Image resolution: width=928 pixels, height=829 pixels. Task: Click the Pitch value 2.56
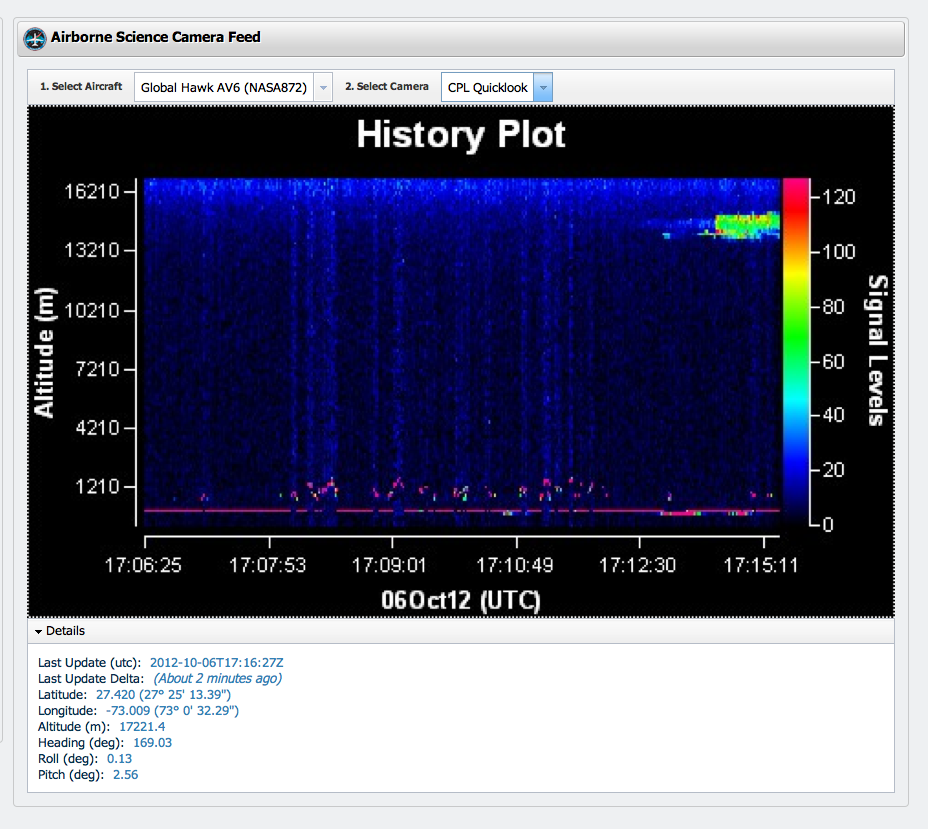125,775
